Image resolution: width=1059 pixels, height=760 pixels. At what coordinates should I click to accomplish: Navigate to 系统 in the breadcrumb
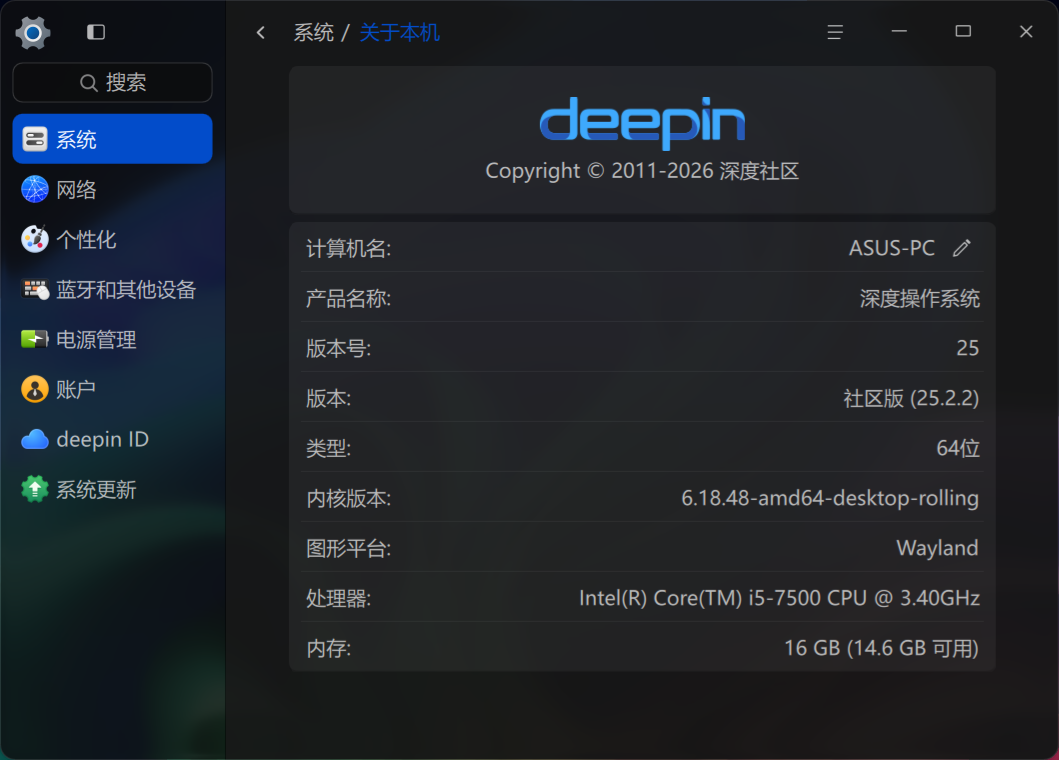click(314, 32)
